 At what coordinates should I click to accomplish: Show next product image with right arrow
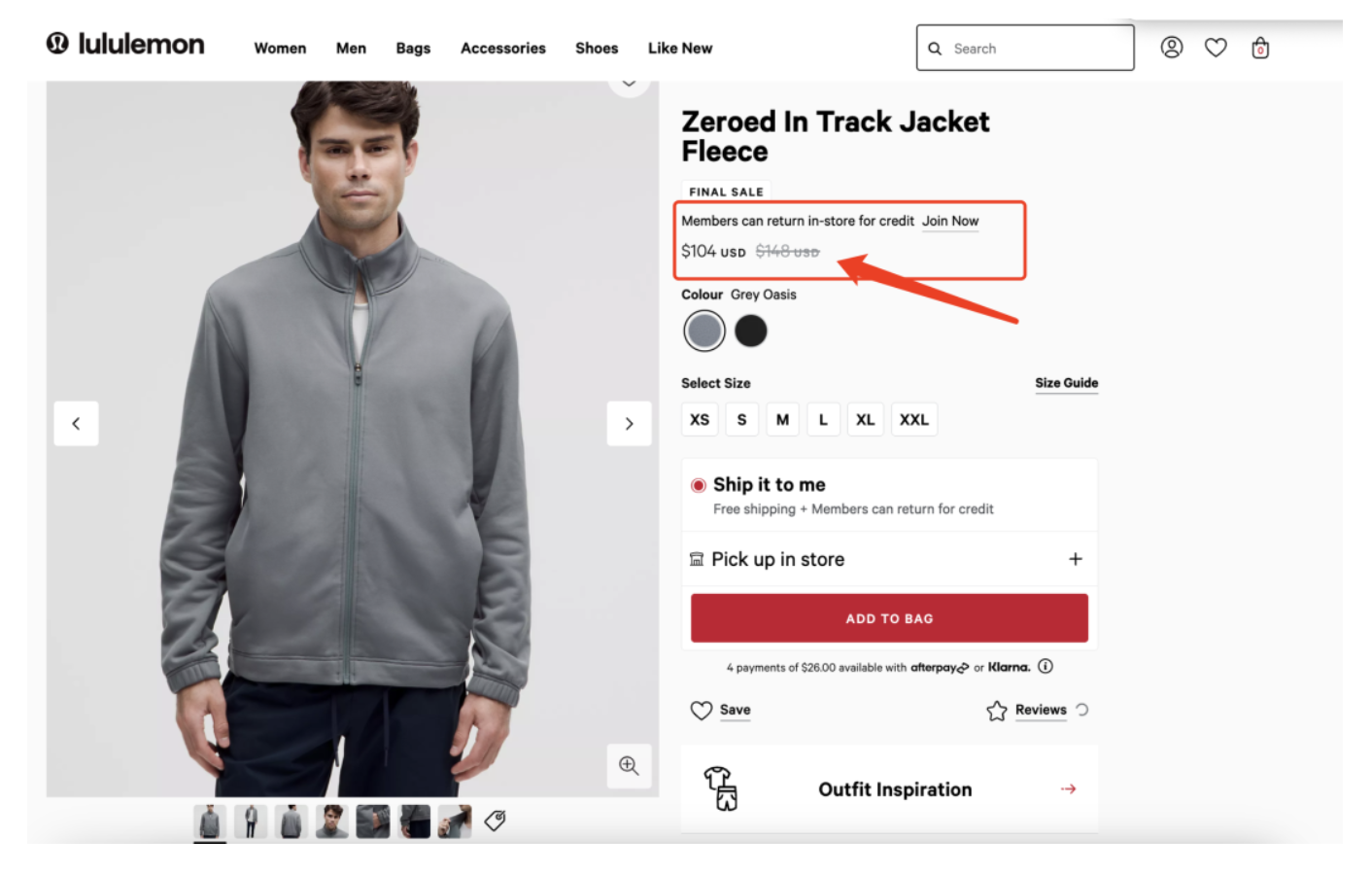pos(629,424)
